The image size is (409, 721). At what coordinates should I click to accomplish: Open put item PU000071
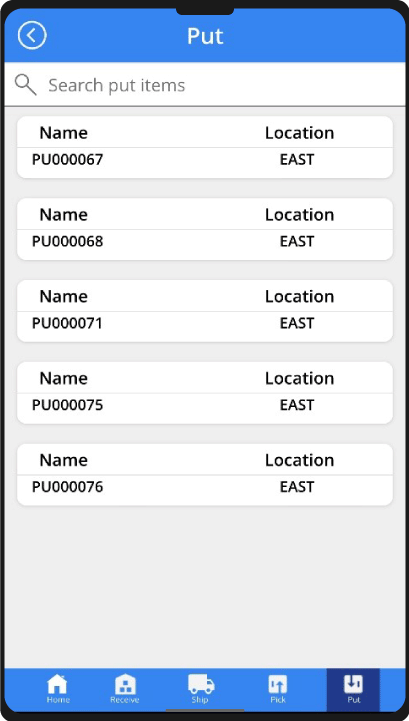(205, 311)
